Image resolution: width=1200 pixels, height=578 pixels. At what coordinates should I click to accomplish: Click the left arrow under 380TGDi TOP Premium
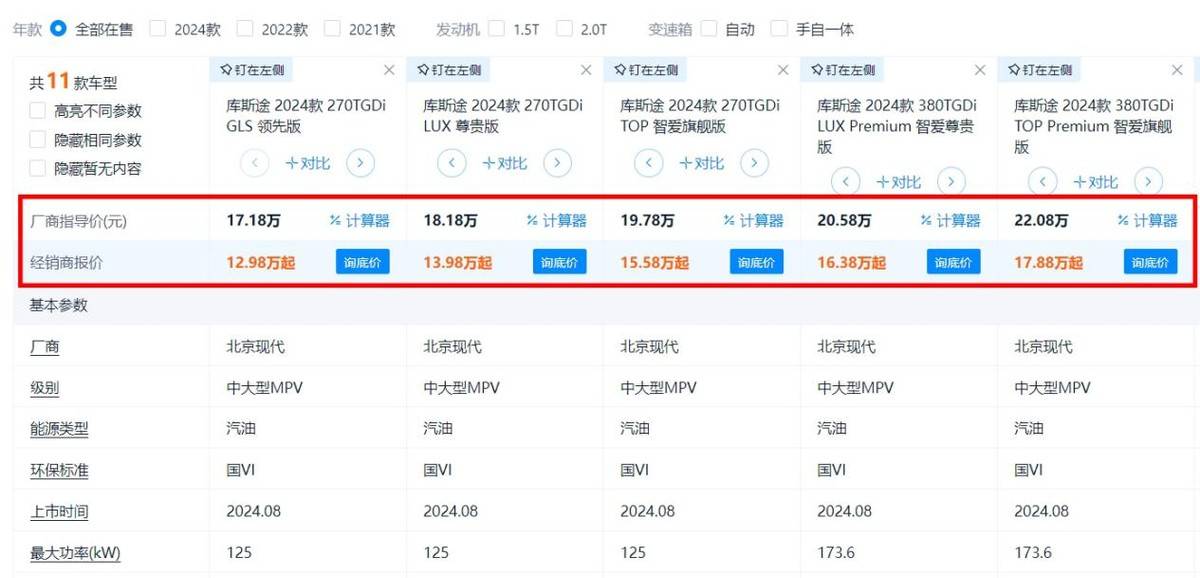[x=1043, y=182]
